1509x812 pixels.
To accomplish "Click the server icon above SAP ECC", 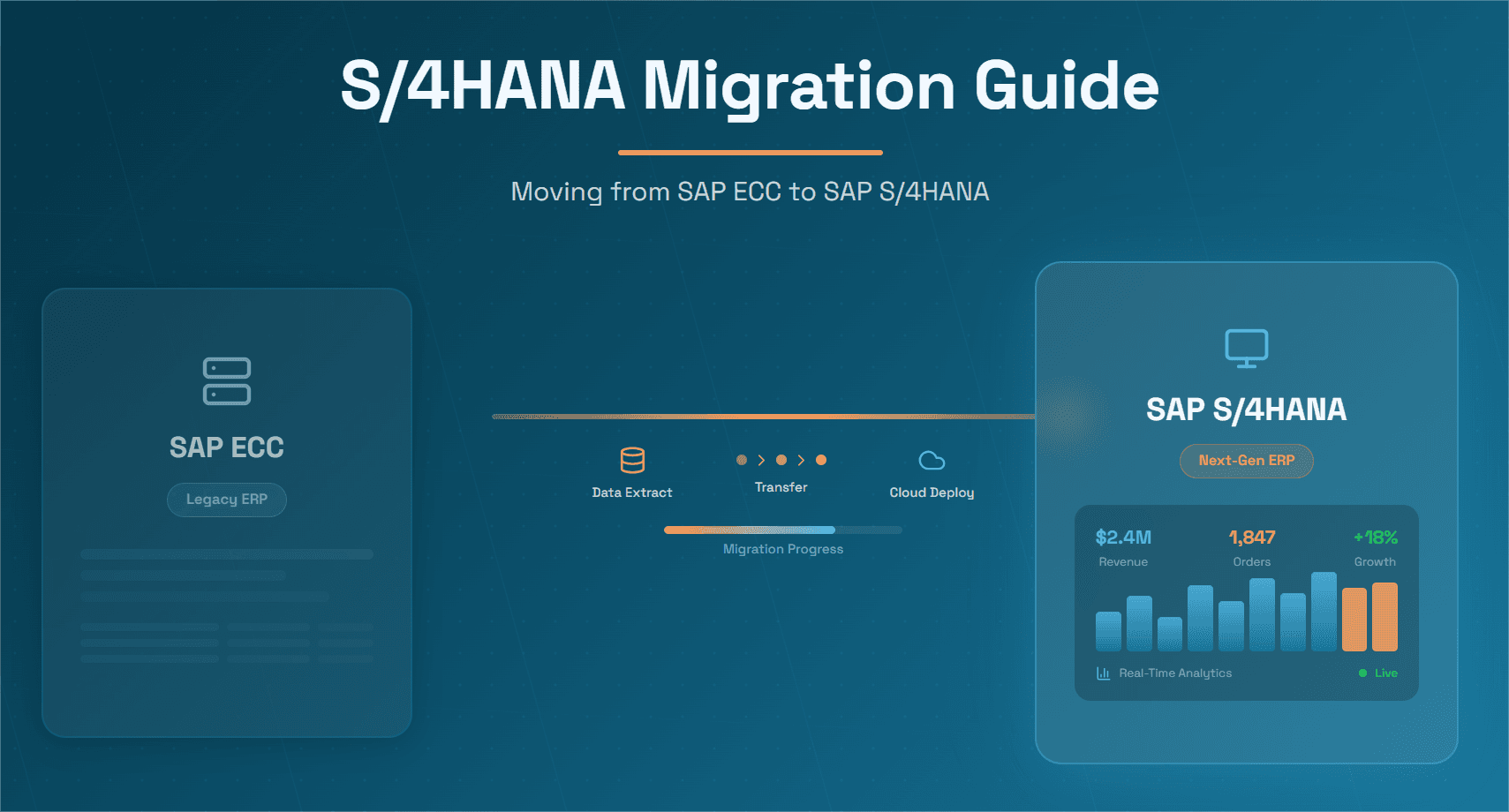I will pyautogui.click(x=227, y=381).
